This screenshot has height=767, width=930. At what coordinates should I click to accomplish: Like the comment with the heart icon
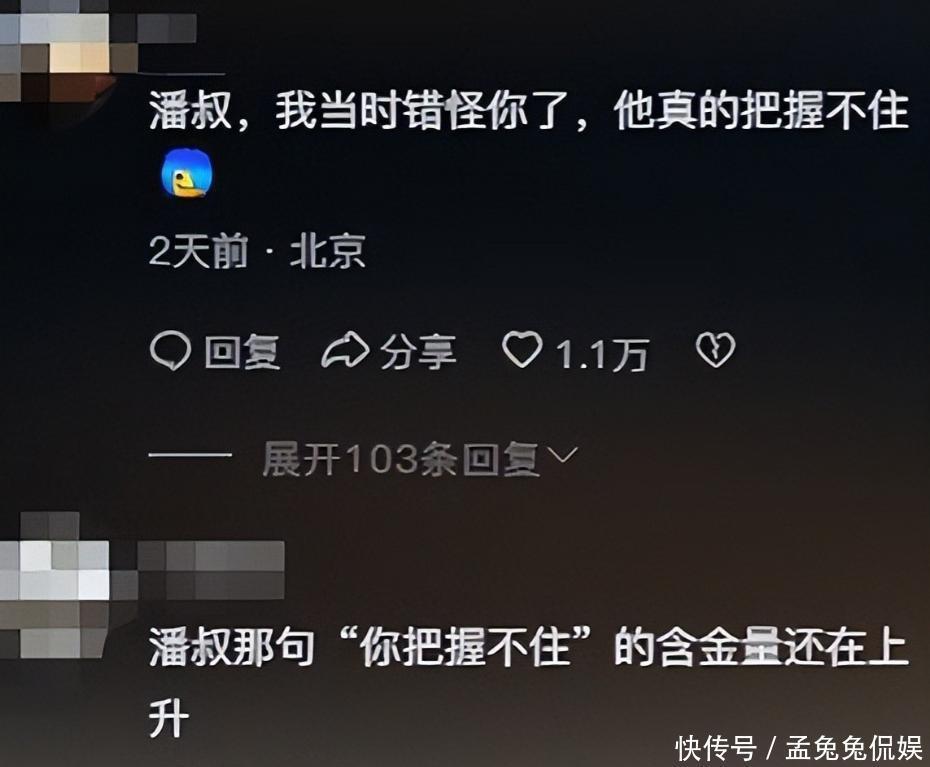coord(522,349)
